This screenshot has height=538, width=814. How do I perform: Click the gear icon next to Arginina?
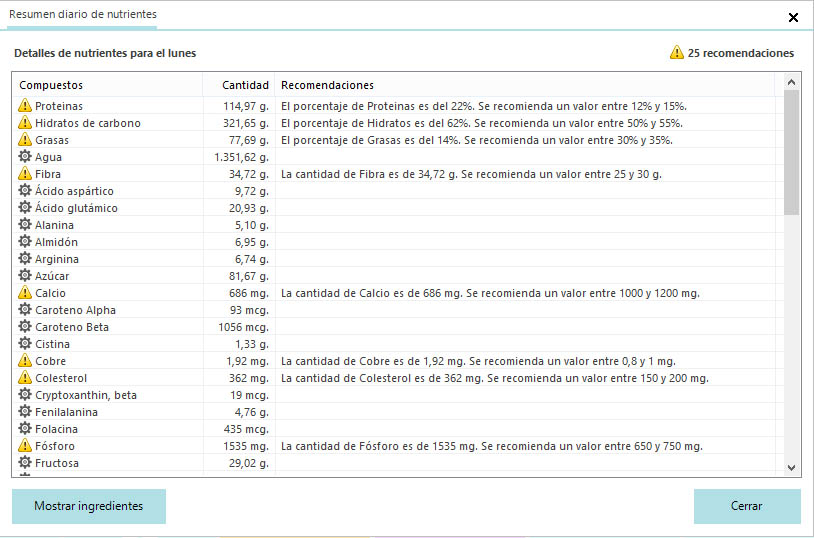point(25,258)
